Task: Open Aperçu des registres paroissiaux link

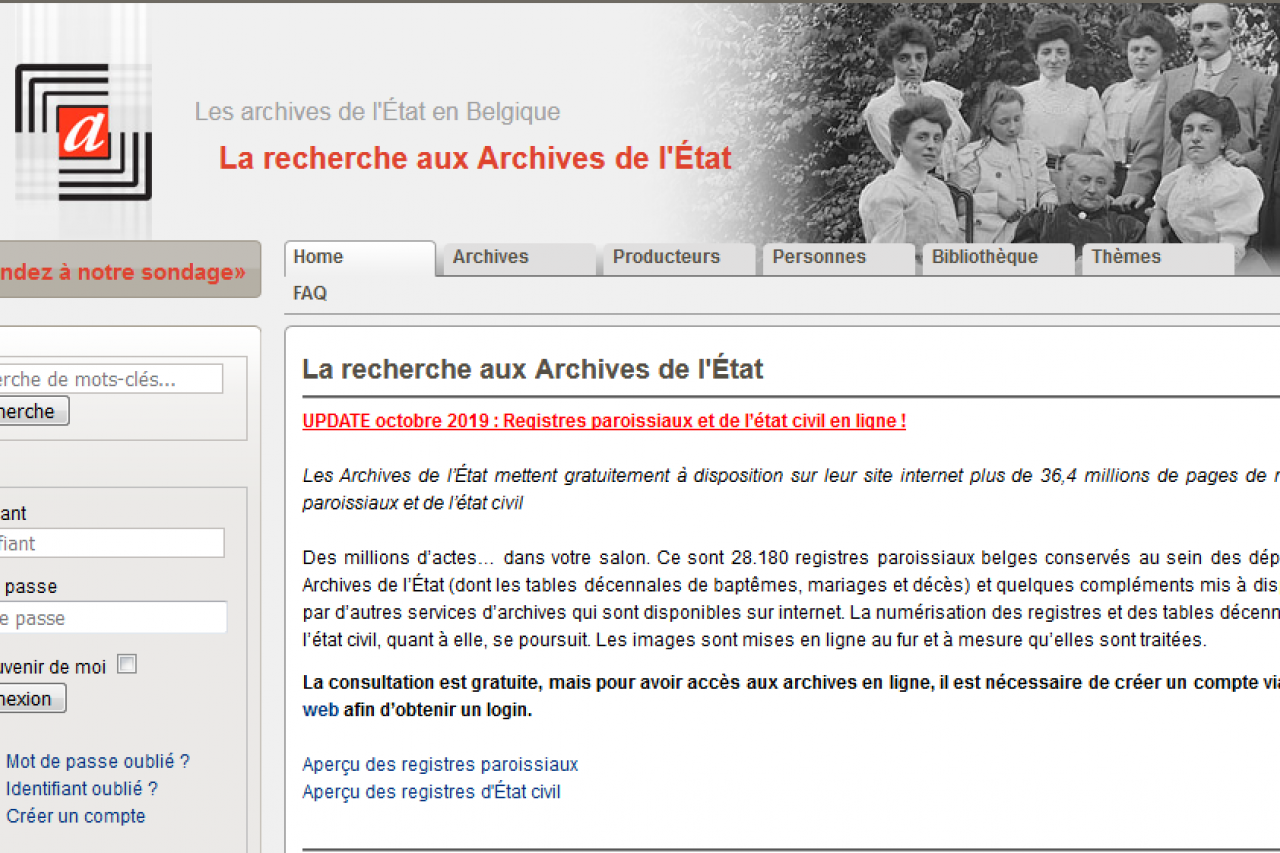Action: (440, 764)
